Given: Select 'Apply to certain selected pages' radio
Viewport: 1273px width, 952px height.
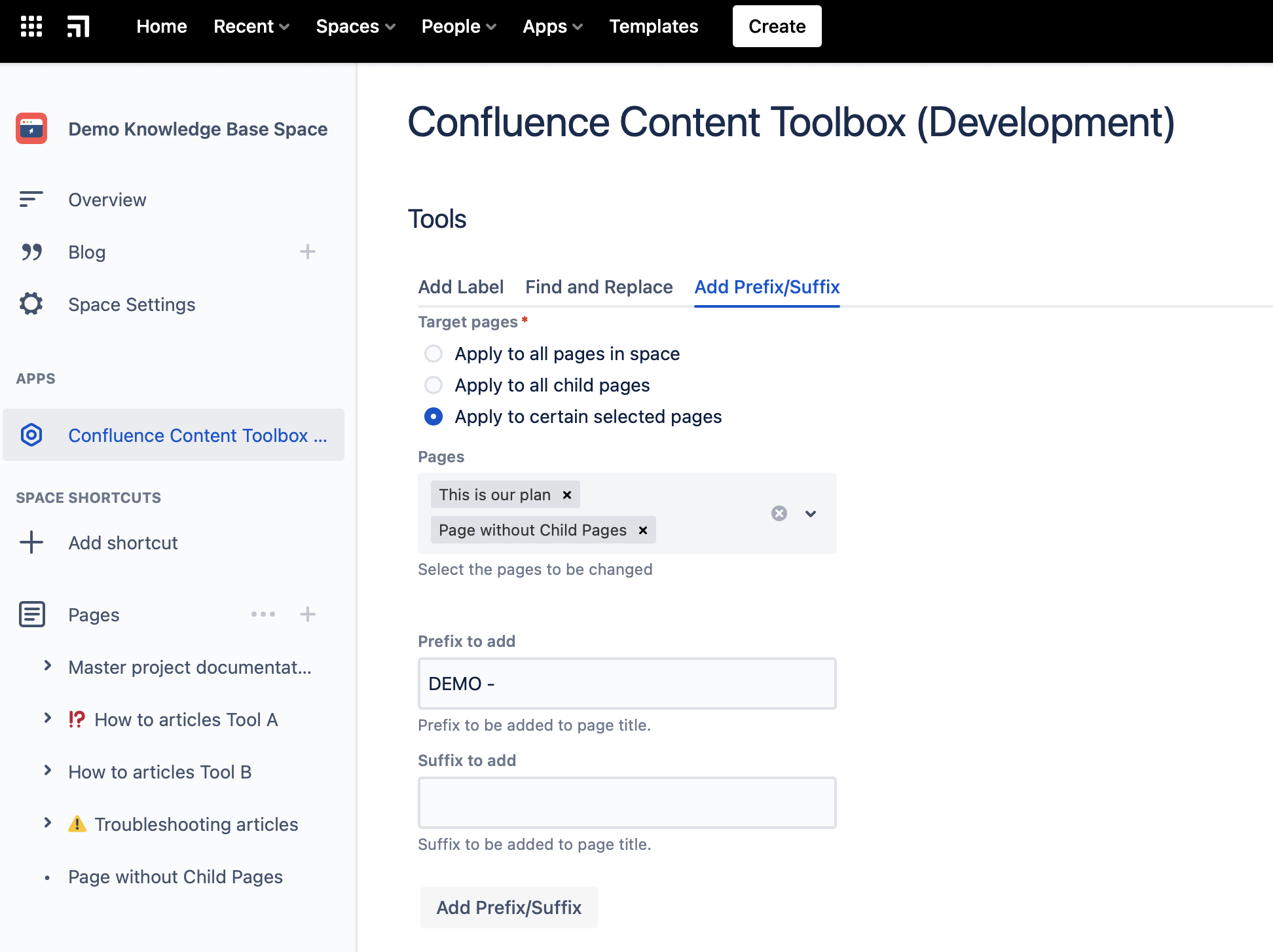Looking at the screenshot, I should click(434, 416).
